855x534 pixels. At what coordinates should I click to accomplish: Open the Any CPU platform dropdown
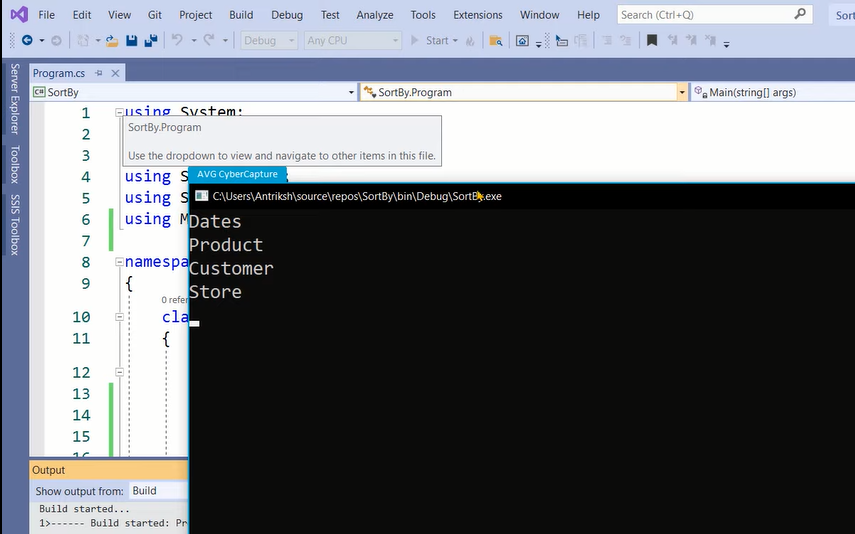coord(352,41)
